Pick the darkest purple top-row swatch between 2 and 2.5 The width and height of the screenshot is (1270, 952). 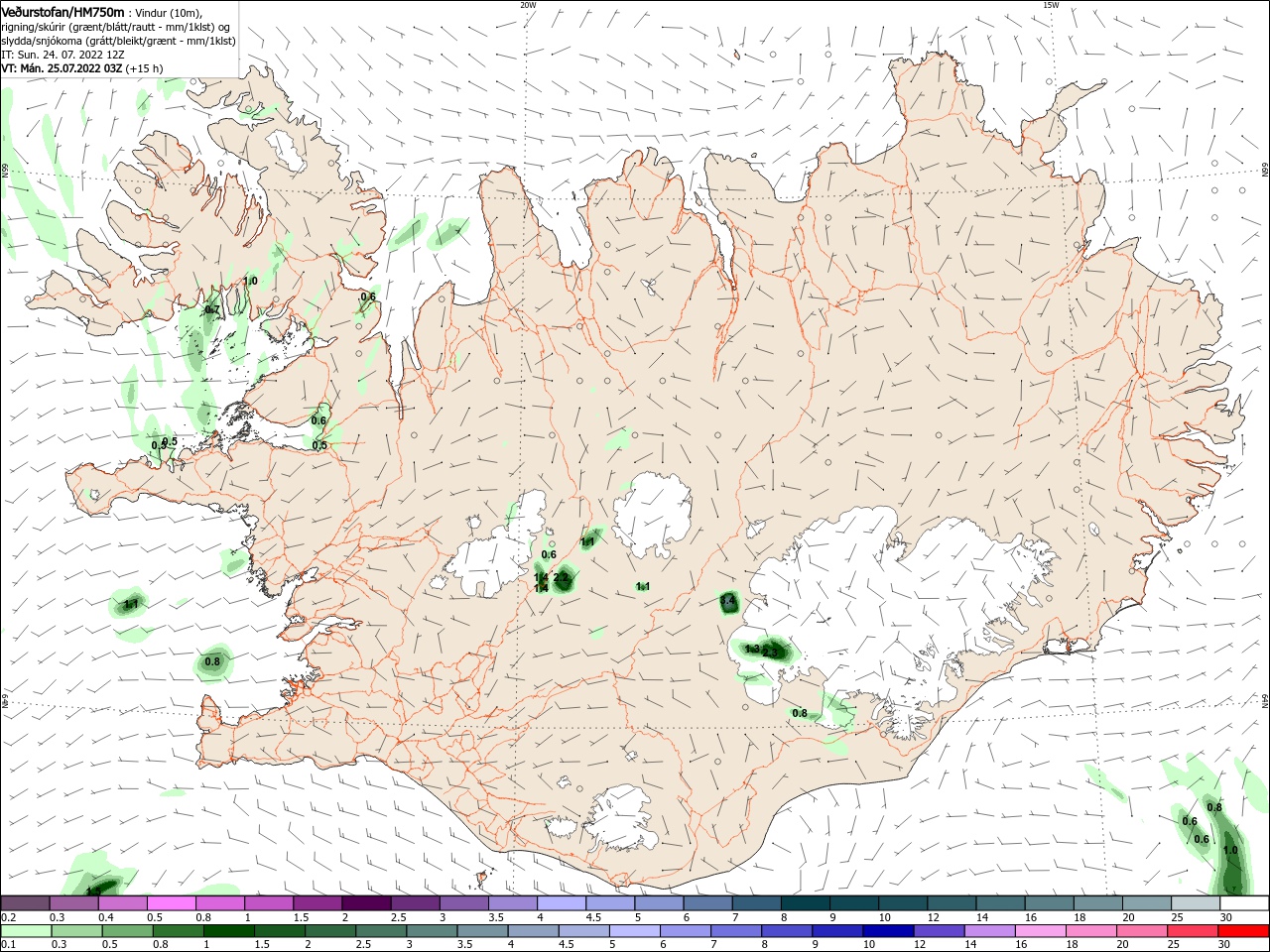tap(366, 903)
